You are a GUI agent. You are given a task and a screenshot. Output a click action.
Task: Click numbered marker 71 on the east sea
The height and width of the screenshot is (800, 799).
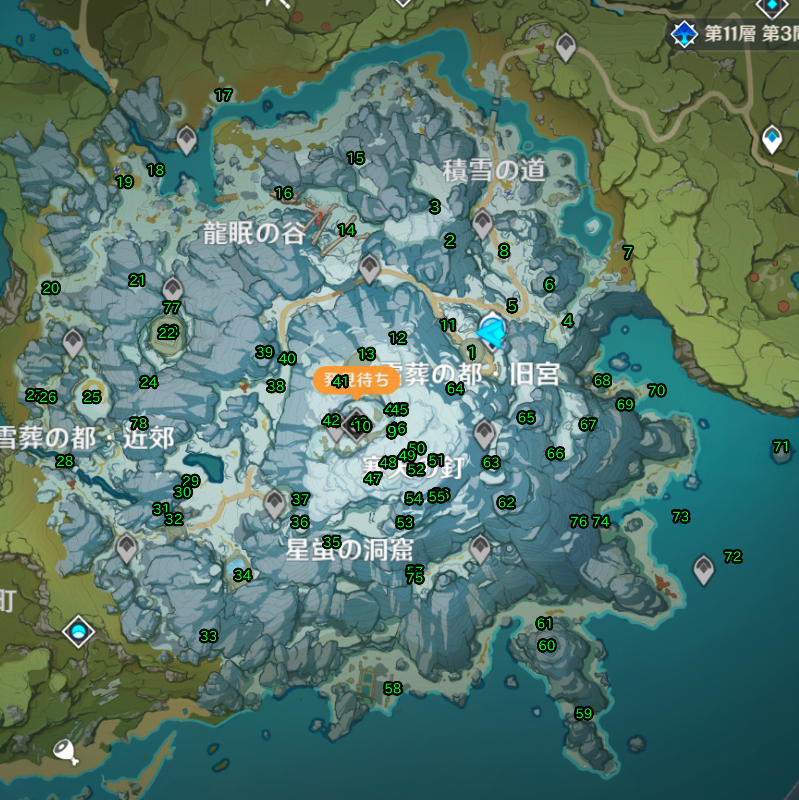click(x=780, y=446)
